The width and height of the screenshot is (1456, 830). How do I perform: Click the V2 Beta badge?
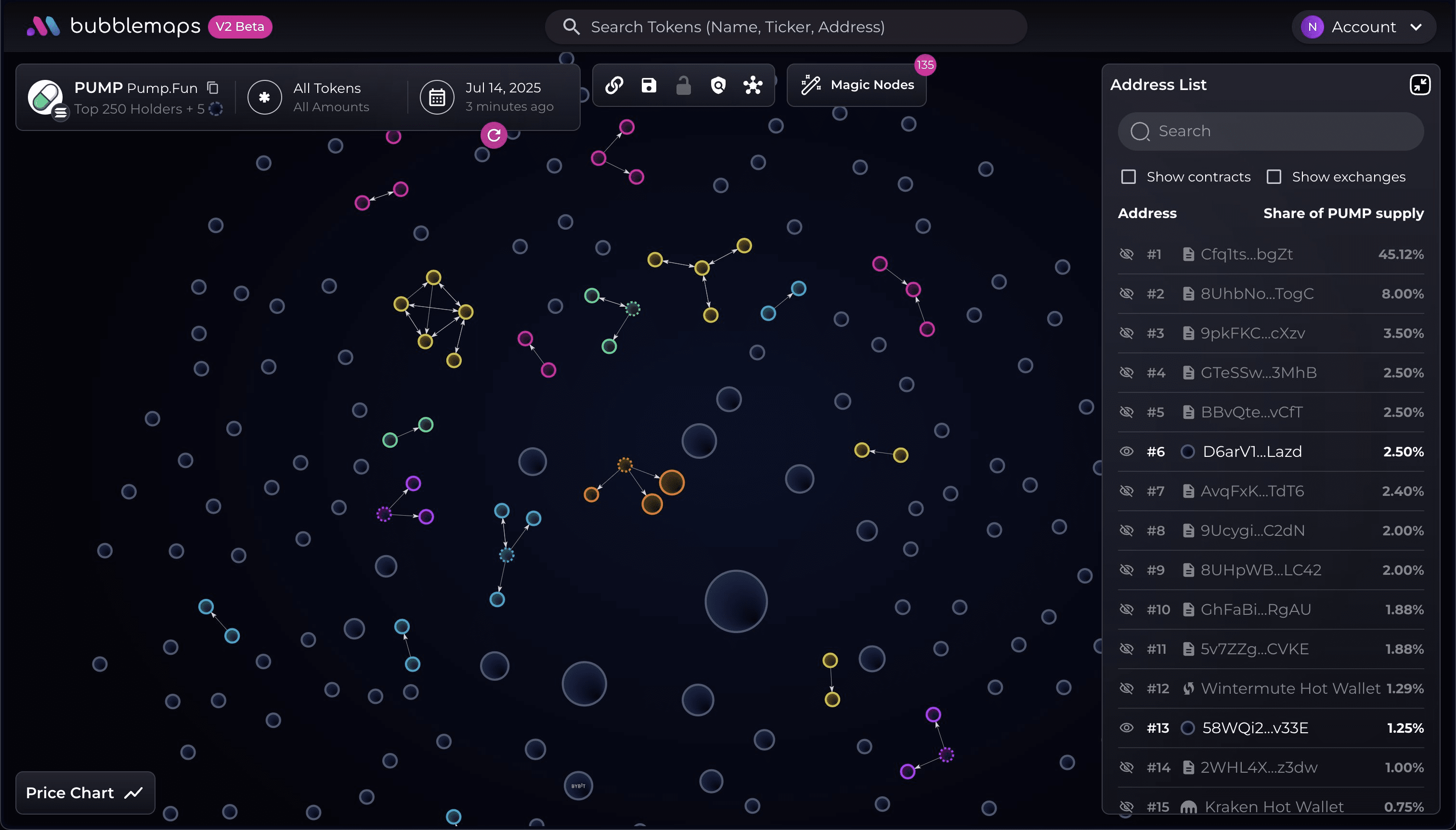240,27
